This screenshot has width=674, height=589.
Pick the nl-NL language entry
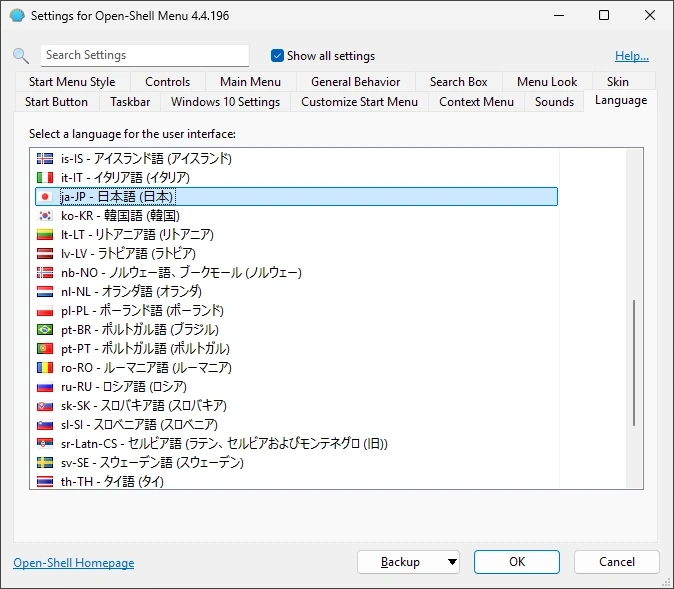297,291
